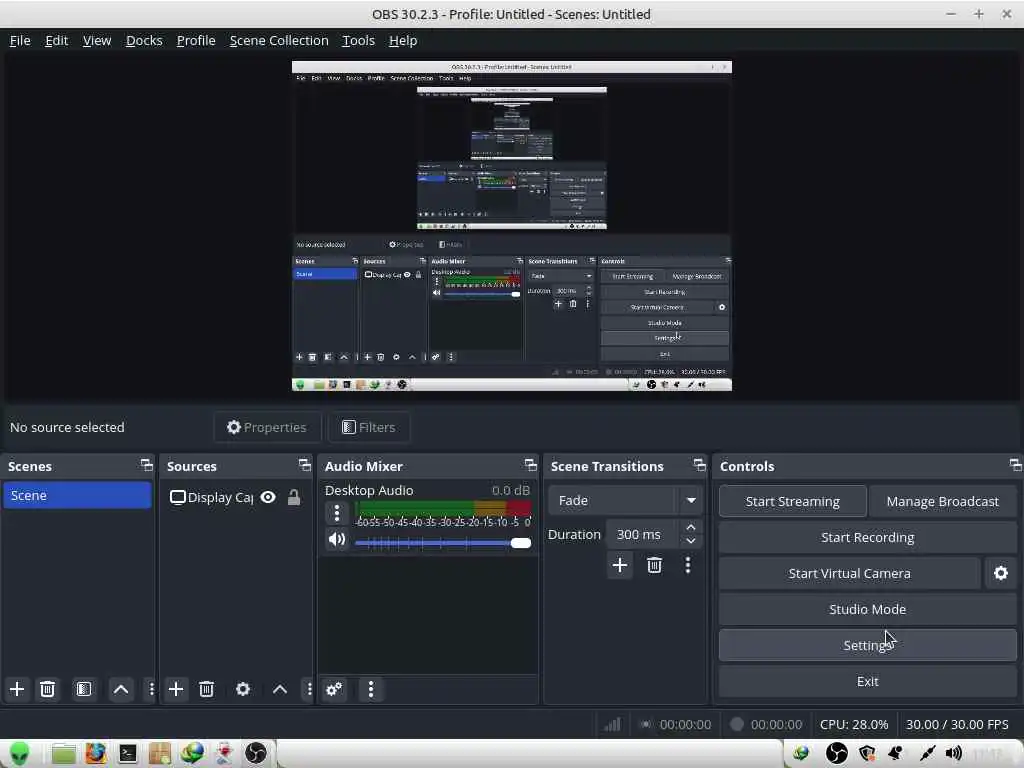Viewport: 1024px width, 768px height.
Task: Pop out the Scene Transitions dock
Action: 699,465
